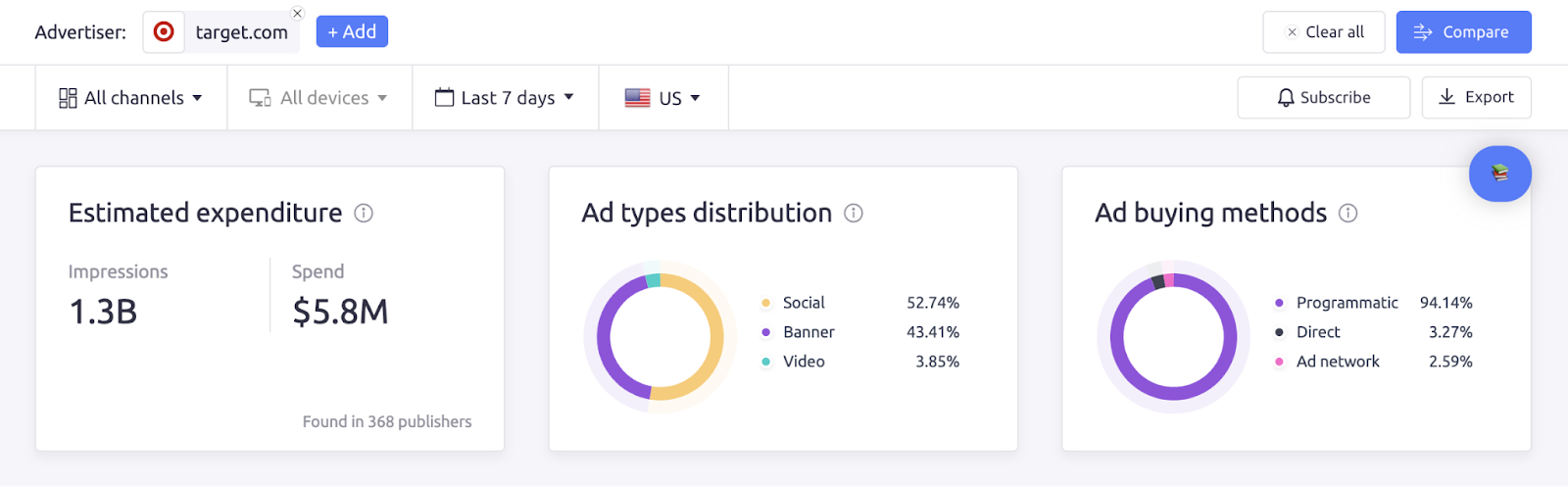The width and height of the screenshot is (1568, 487).
Task: Subscribe using the bell button
Action: click(1324, 98)
